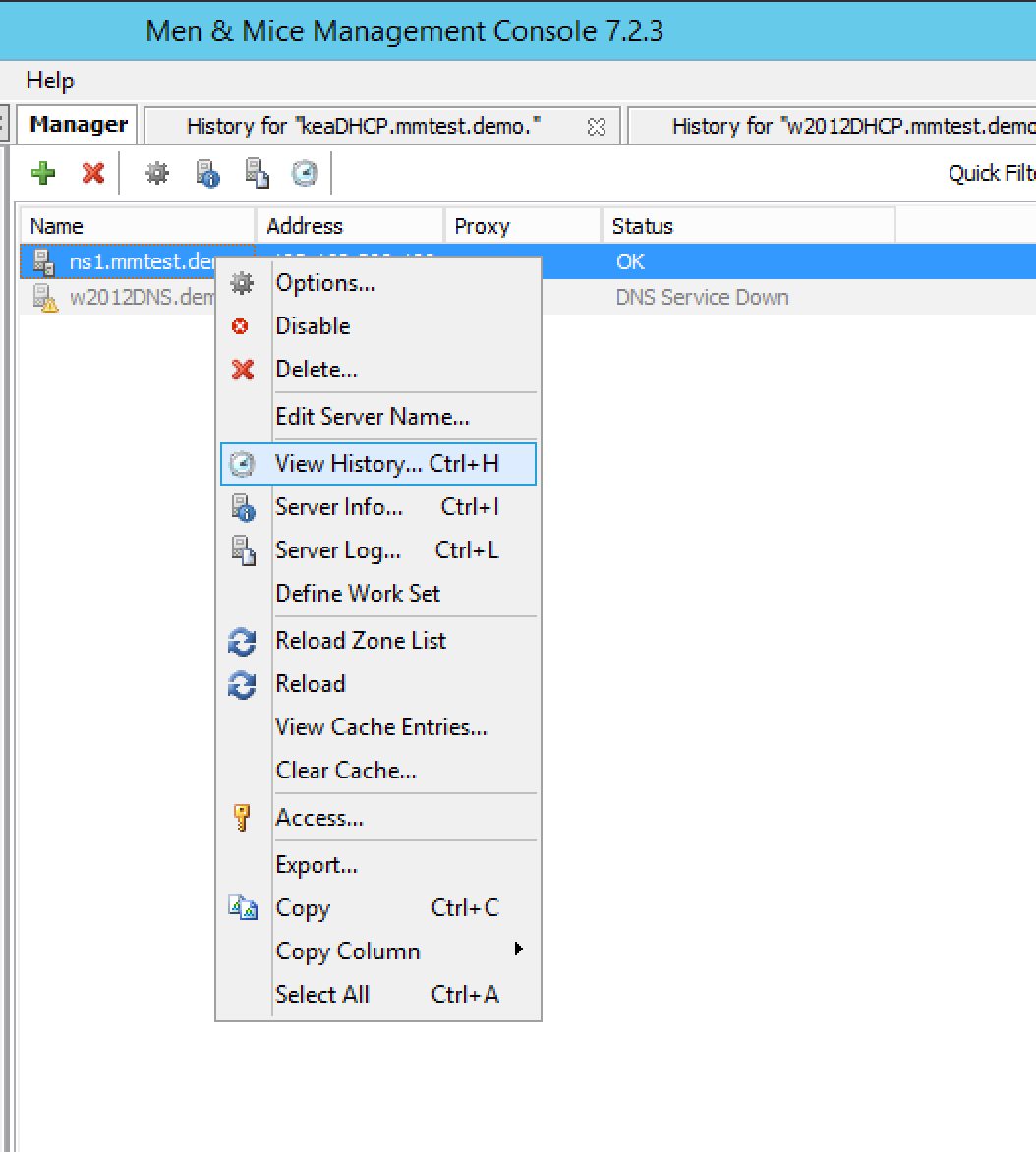
Task: Close the keaDHCP history tab
Action: pyautogui.click(x=596, y=127)
